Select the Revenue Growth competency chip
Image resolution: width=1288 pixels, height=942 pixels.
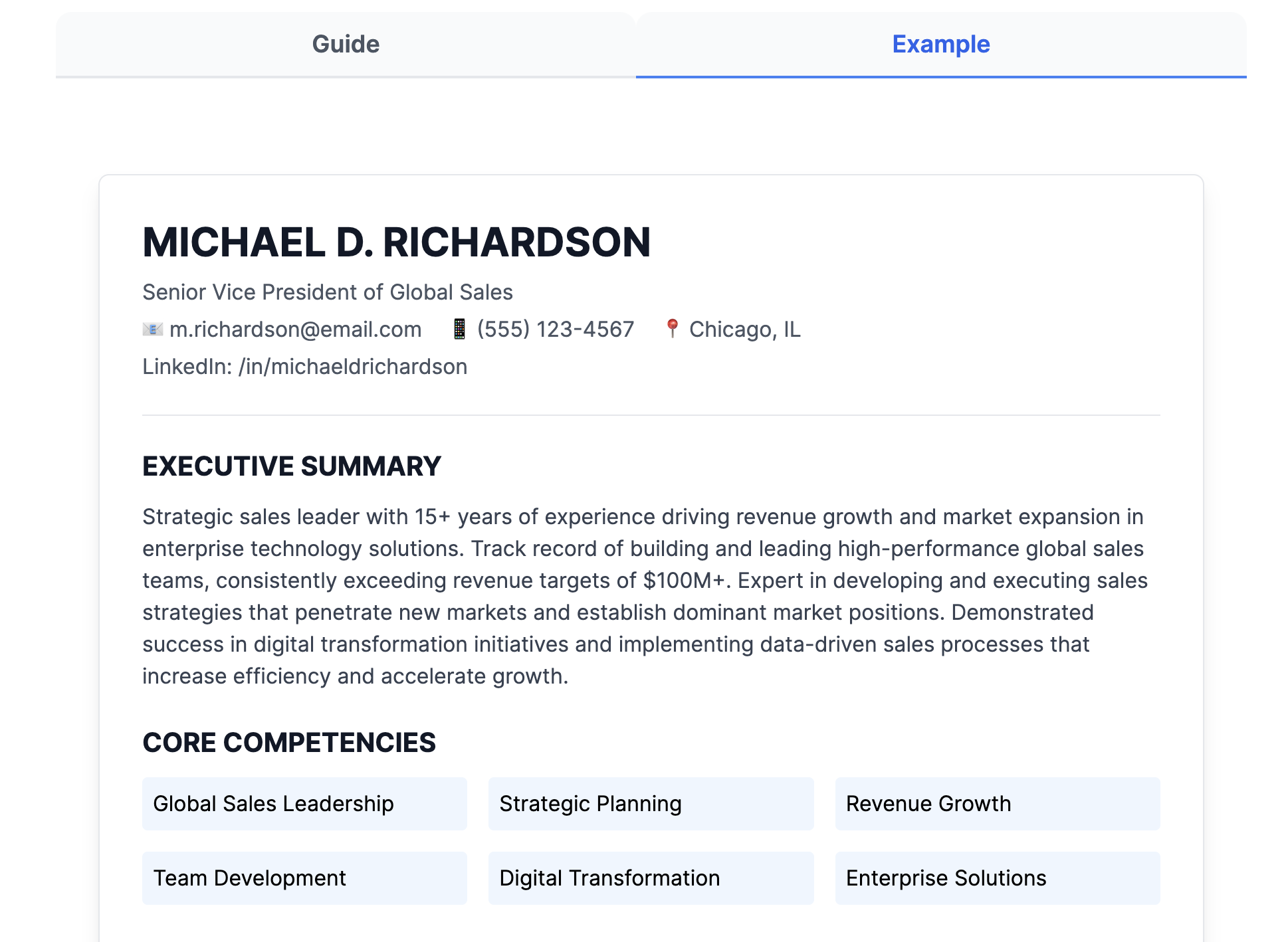pyautogui.click(x=997, y=804)
